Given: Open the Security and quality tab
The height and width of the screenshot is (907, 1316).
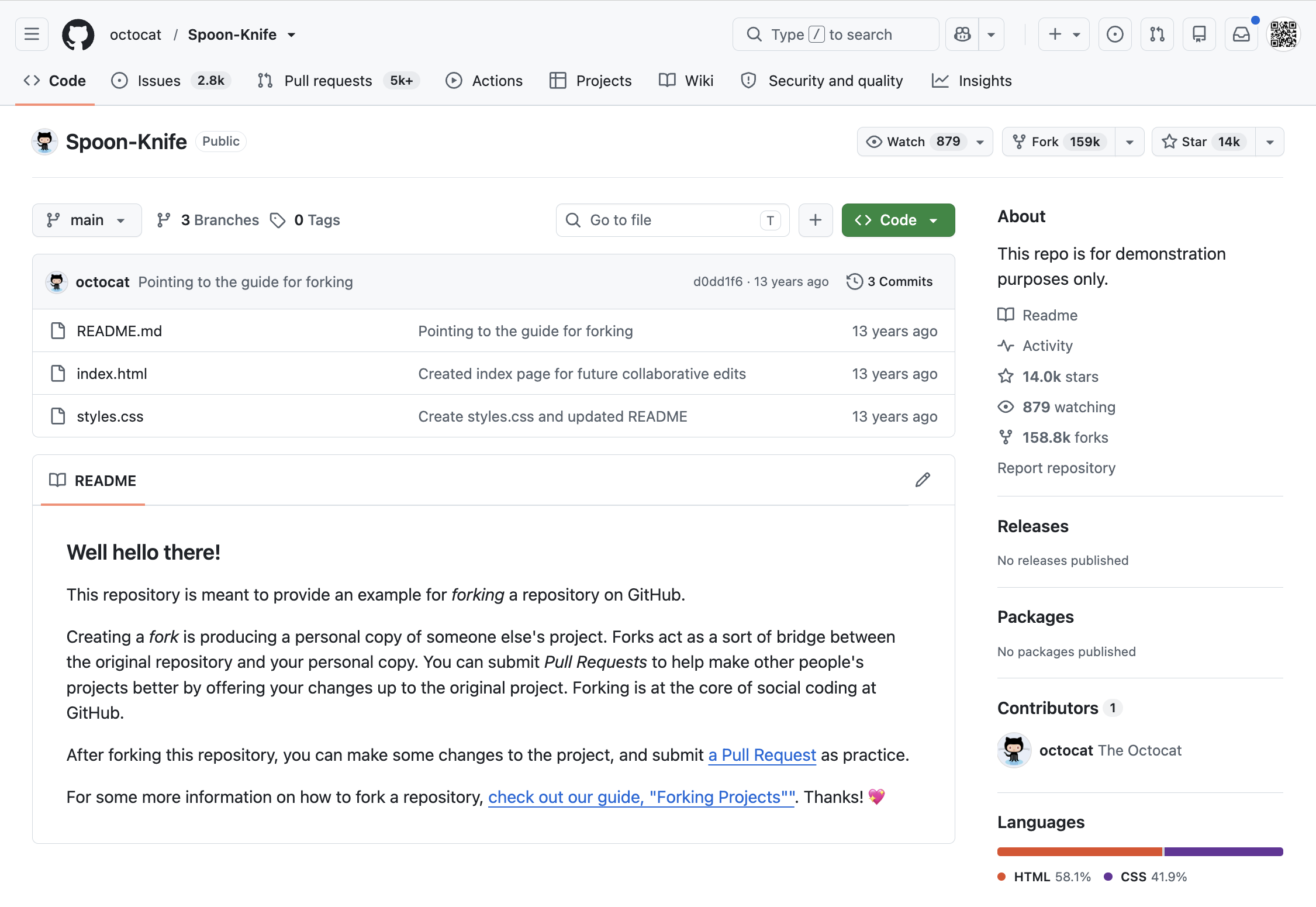Looking at the screenshot, I should tap(821, 81).
